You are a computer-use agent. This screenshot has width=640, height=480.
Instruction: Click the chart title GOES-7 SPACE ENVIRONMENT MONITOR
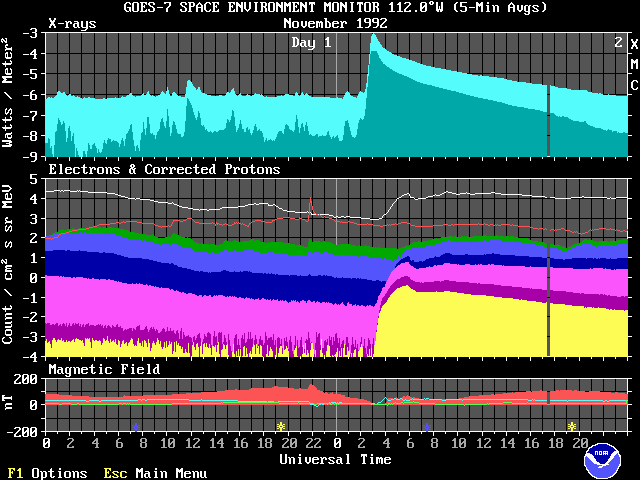click(251, 7)
